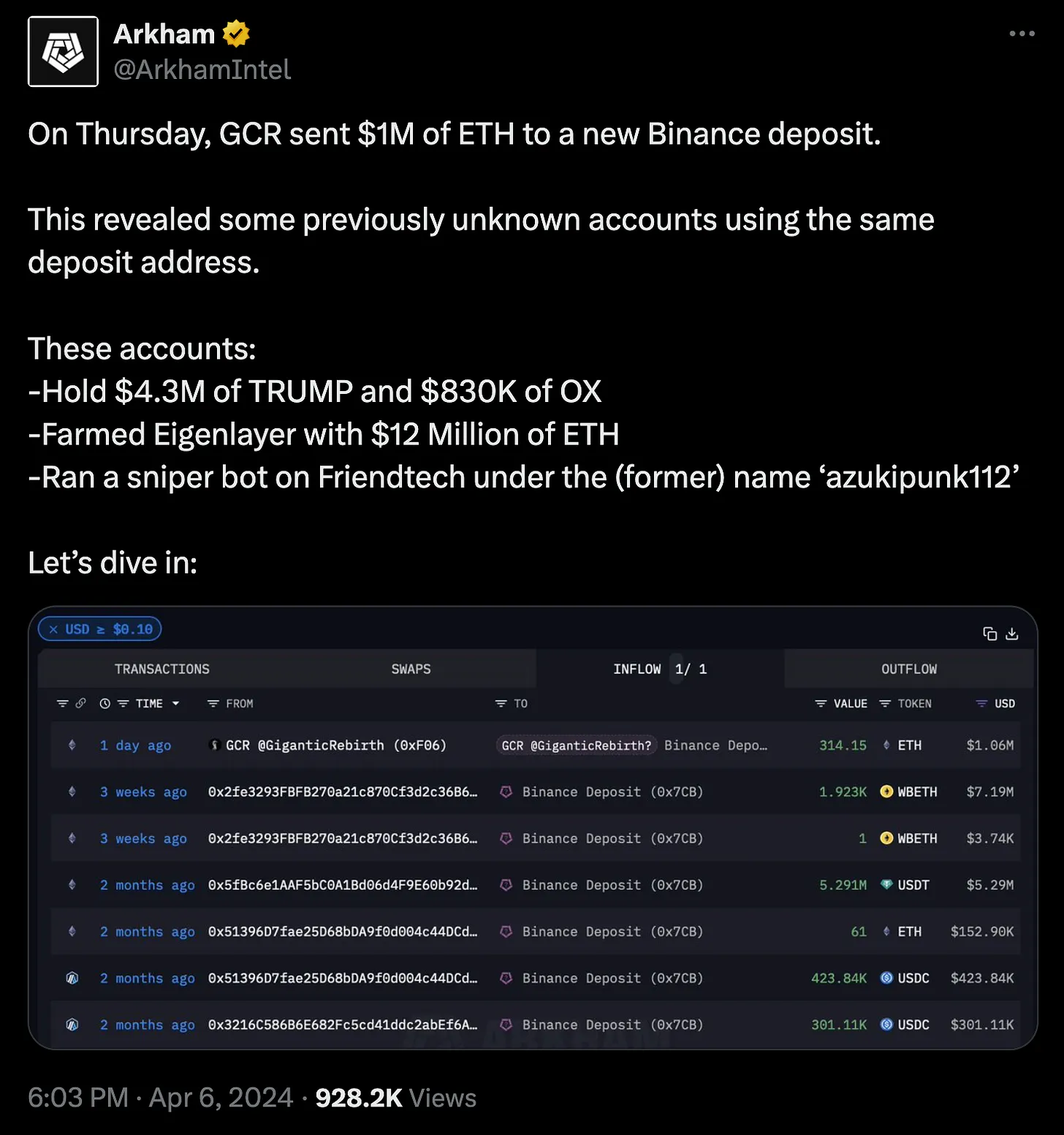Switch to the TRANSACTIONS tab
Screen dimensions: 1064x1135
pos(162,669)
